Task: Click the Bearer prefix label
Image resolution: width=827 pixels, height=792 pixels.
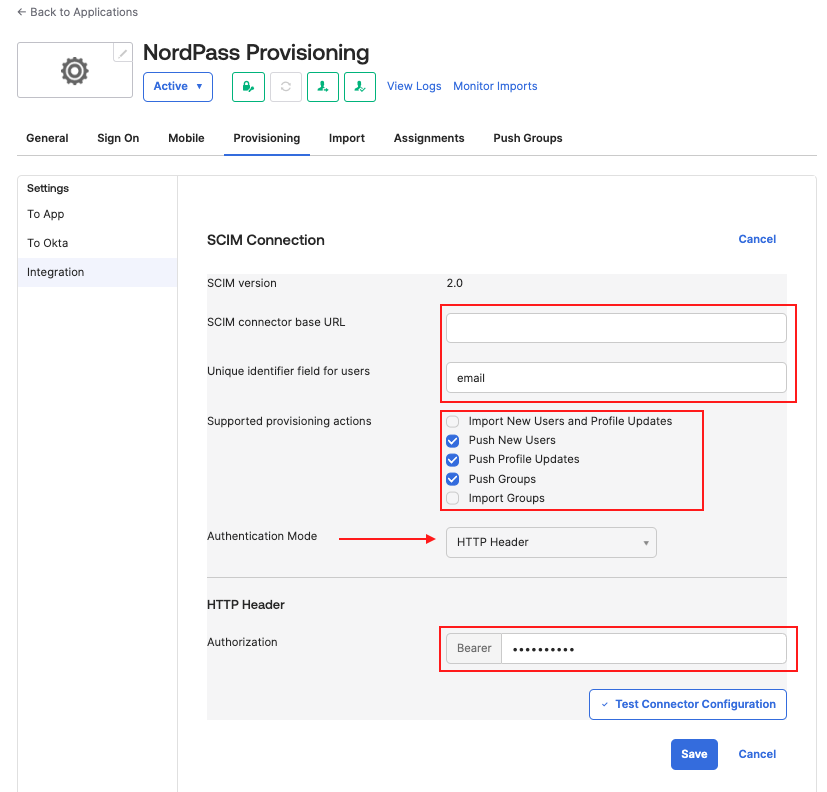Action: 474,648
